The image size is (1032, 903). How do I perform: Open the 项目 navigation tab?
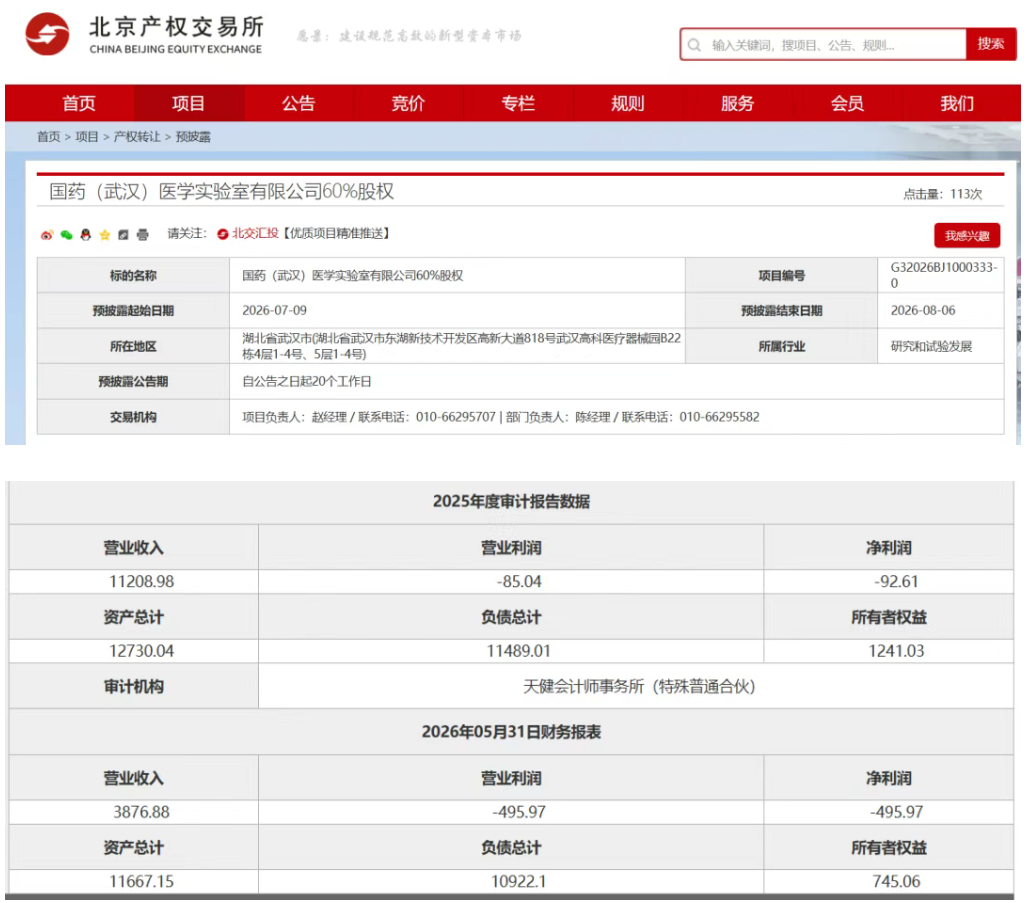[188, 103]
